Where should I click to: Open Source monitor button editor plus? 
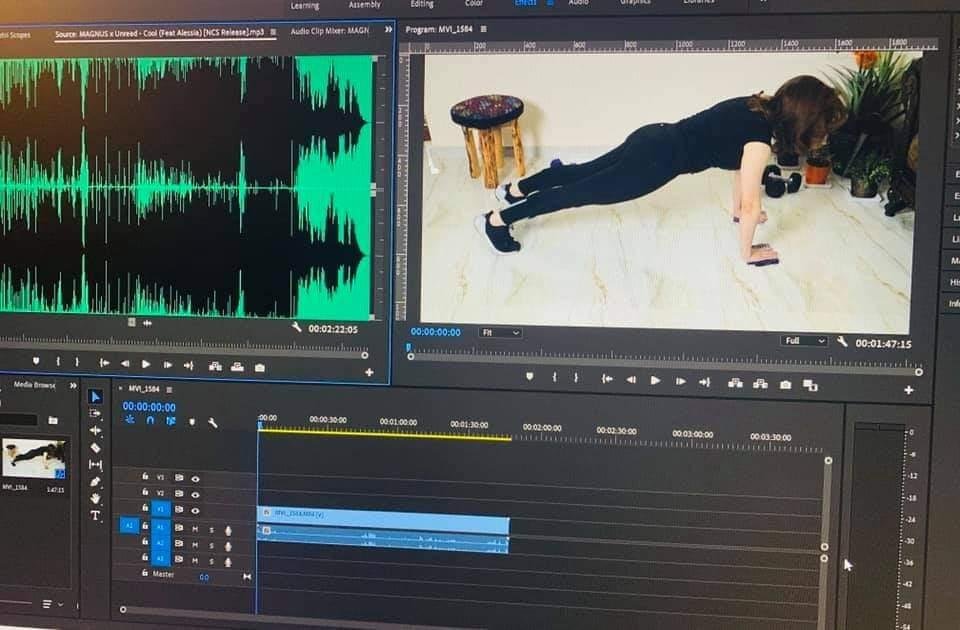coord(369,372)
